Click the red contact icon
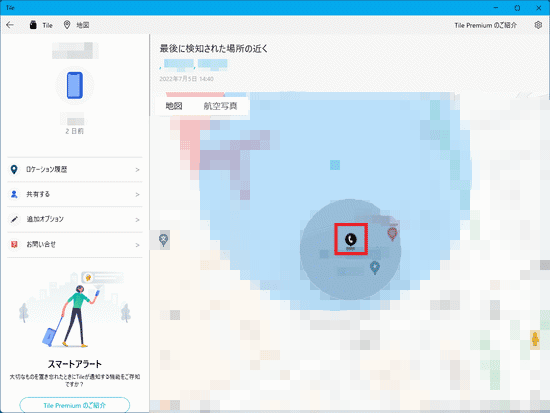The width and height of the screenshot is (550, 413). (x=14, y=244)
